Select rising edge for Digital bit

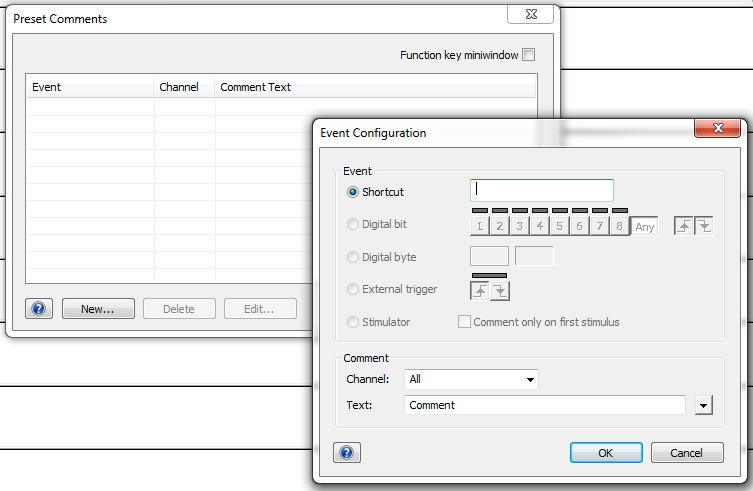(684, 226)
